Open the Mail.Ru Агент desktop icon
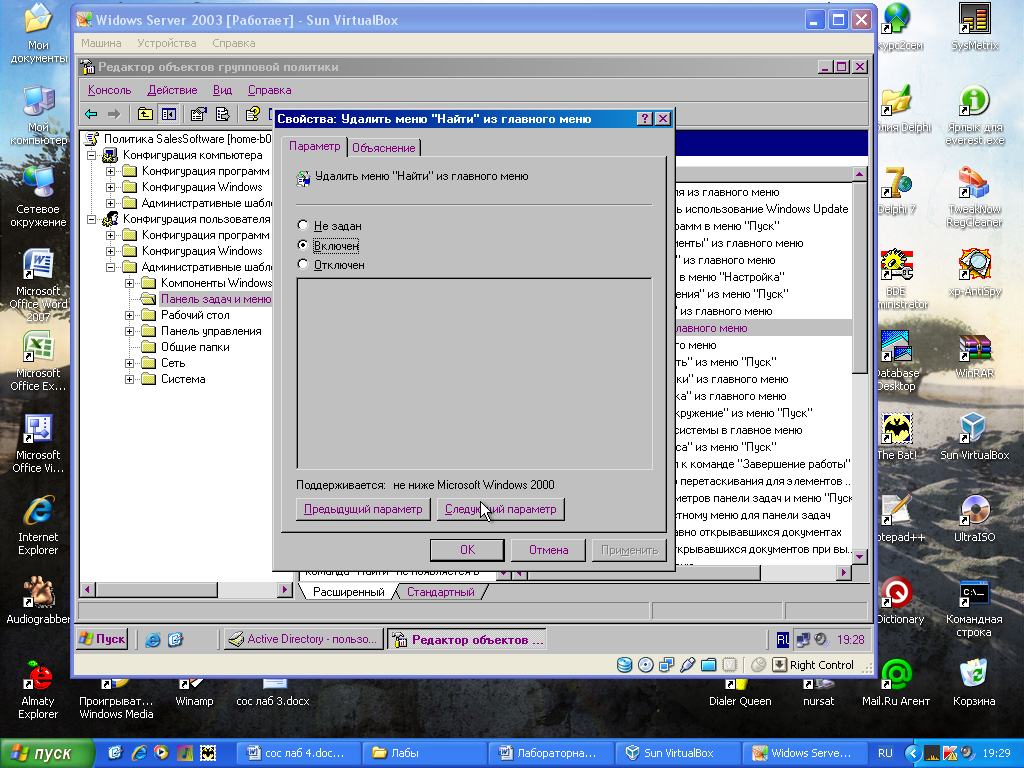1024x768 pixels. 896,682
